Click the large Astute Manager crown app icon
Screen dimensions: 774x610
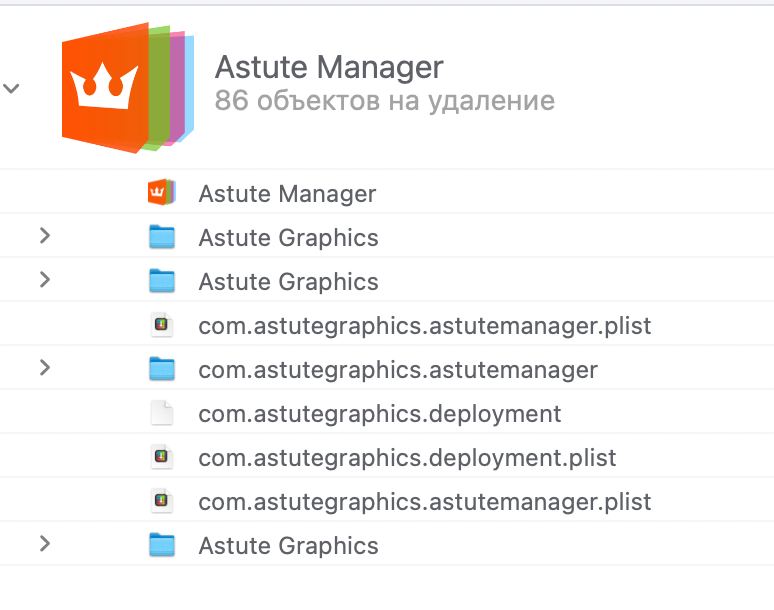click(128, 88)
